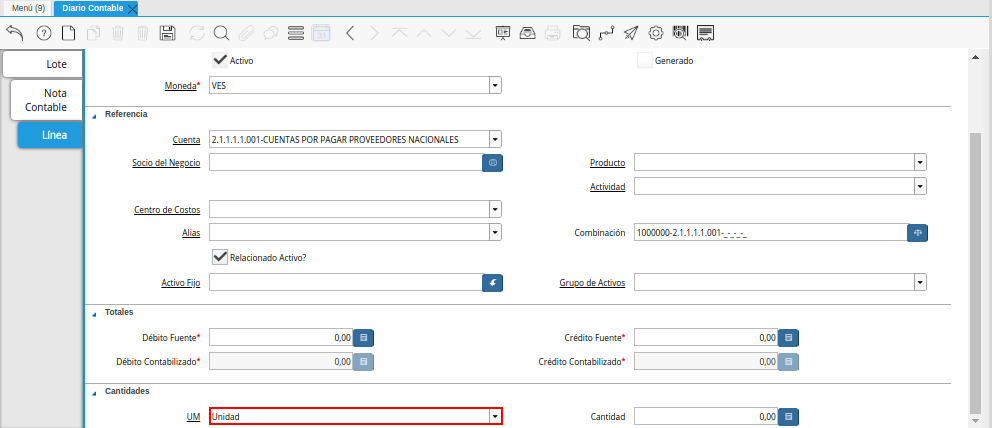The image size is (992, 428).
Task: Click the copy record icon
Action: point(93,33)
